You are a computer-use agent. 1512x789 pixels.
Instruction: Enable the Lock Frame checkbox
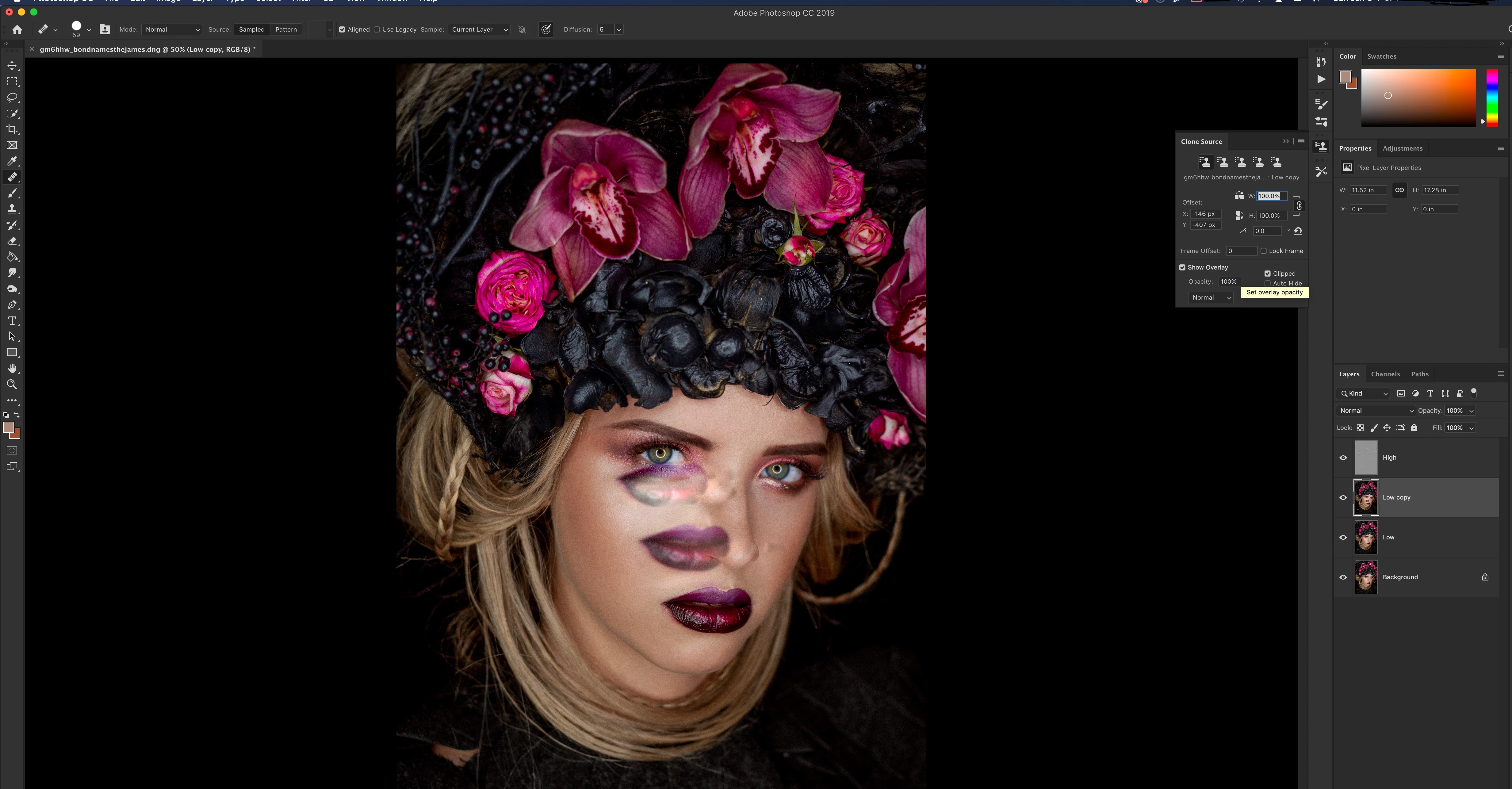click(1264, 251)
